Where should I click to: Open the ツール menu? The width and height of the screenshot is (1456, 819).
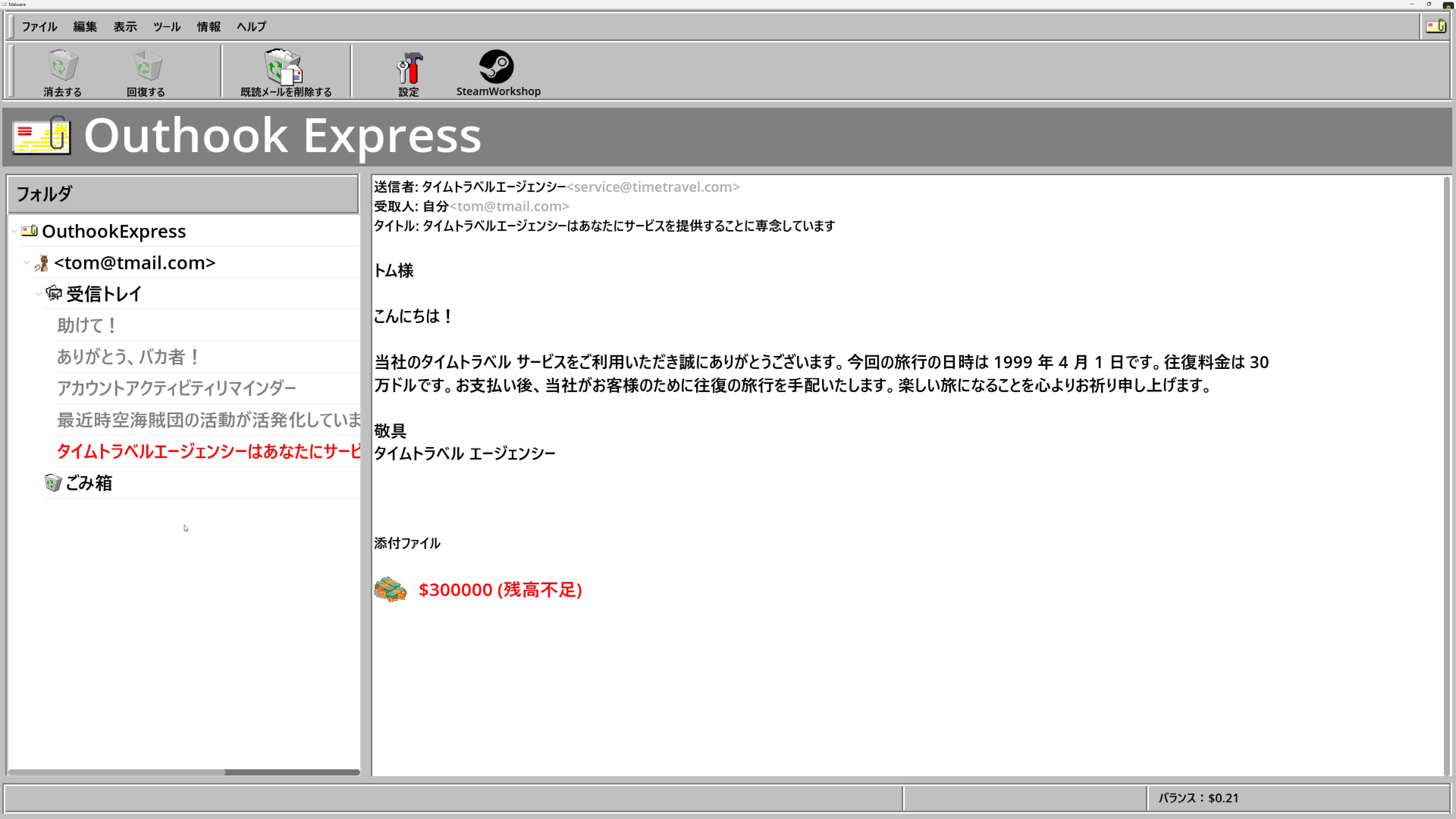click(166, 27)
